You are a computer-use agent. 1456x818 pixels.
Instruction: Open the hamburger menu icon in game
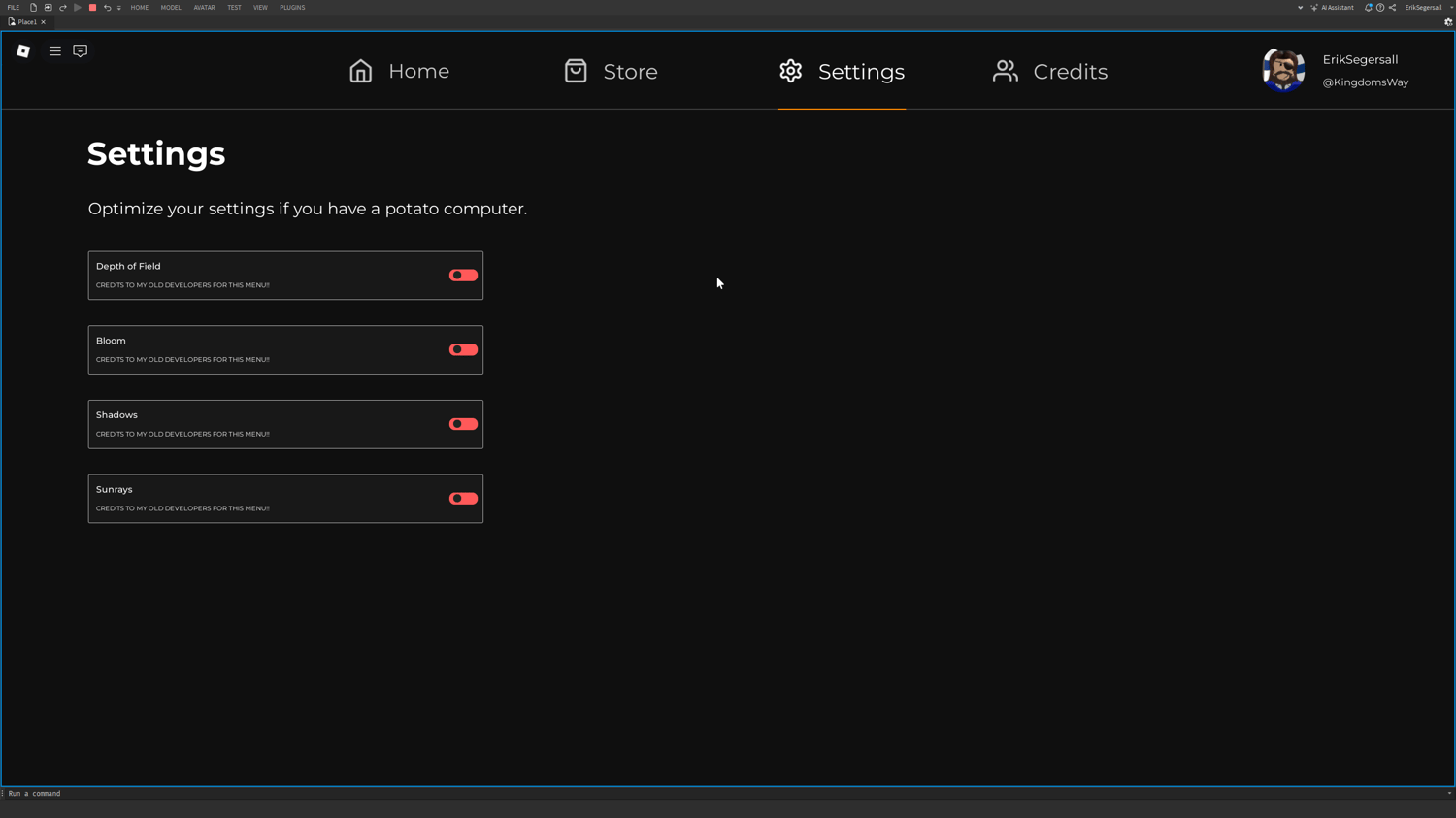55,51
